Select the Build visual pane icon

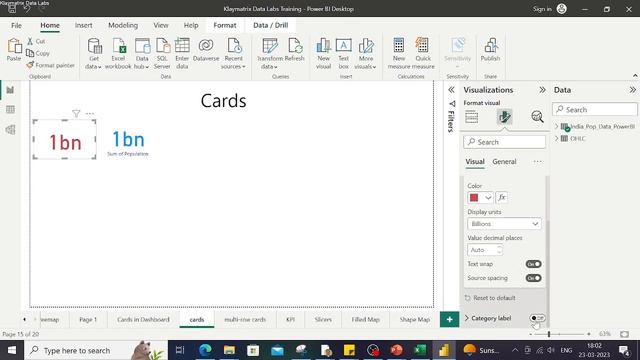click(x=471, y=117)
